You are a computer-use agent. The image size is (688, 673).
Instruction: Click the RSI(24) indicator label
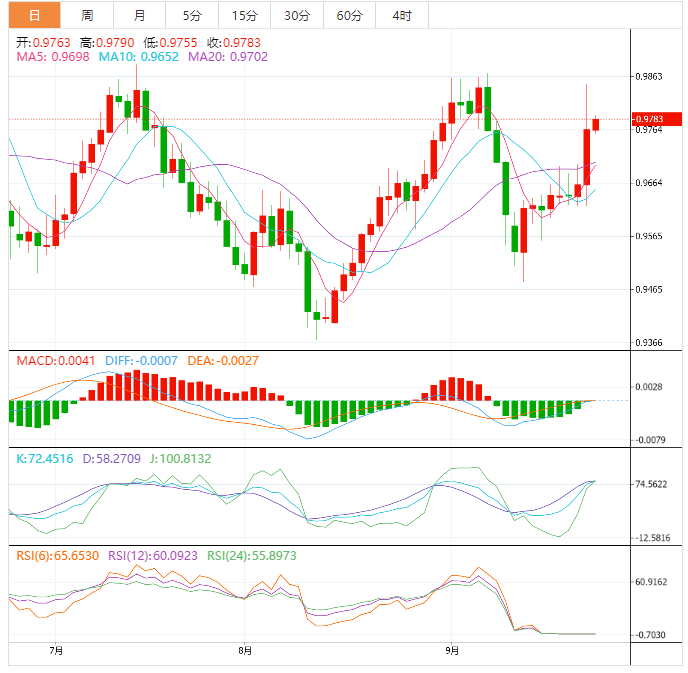pyautogui.click(x=252, y=555)
